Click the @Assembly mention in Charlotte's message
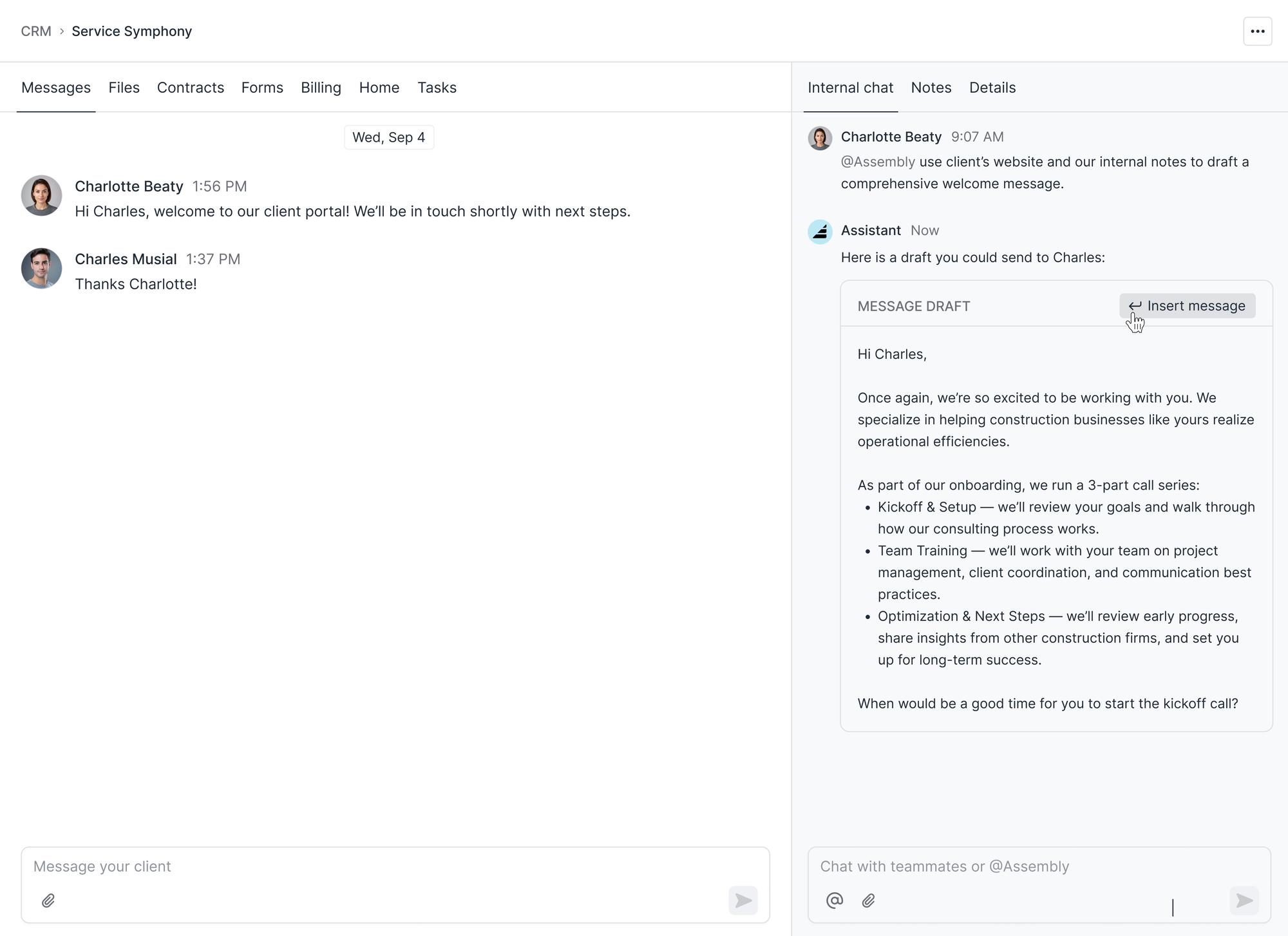The width and height of the screenshot is (1288, 936). point(878,162)
